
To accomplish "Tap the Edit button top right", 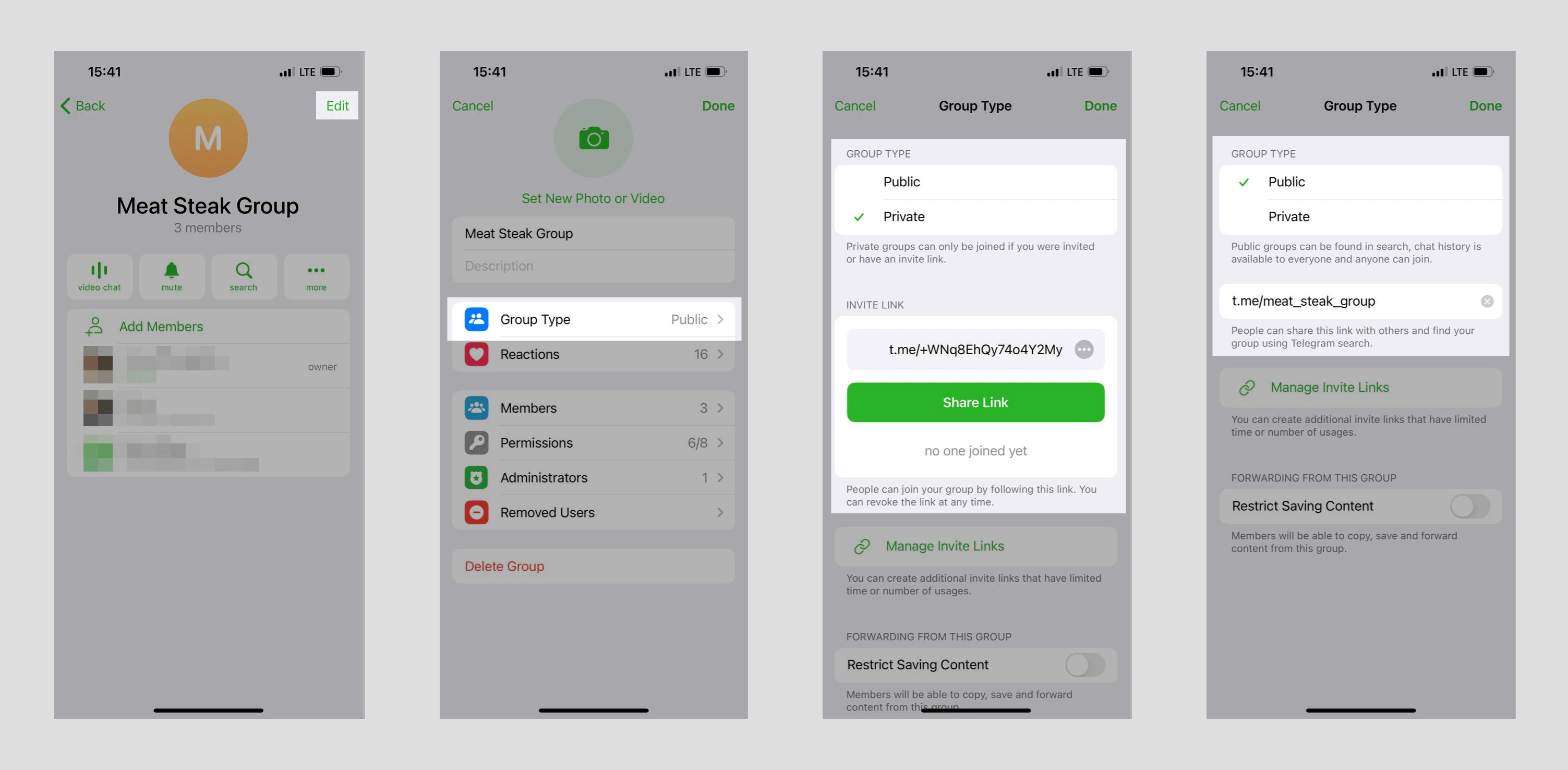I will (x=337, y=105).
